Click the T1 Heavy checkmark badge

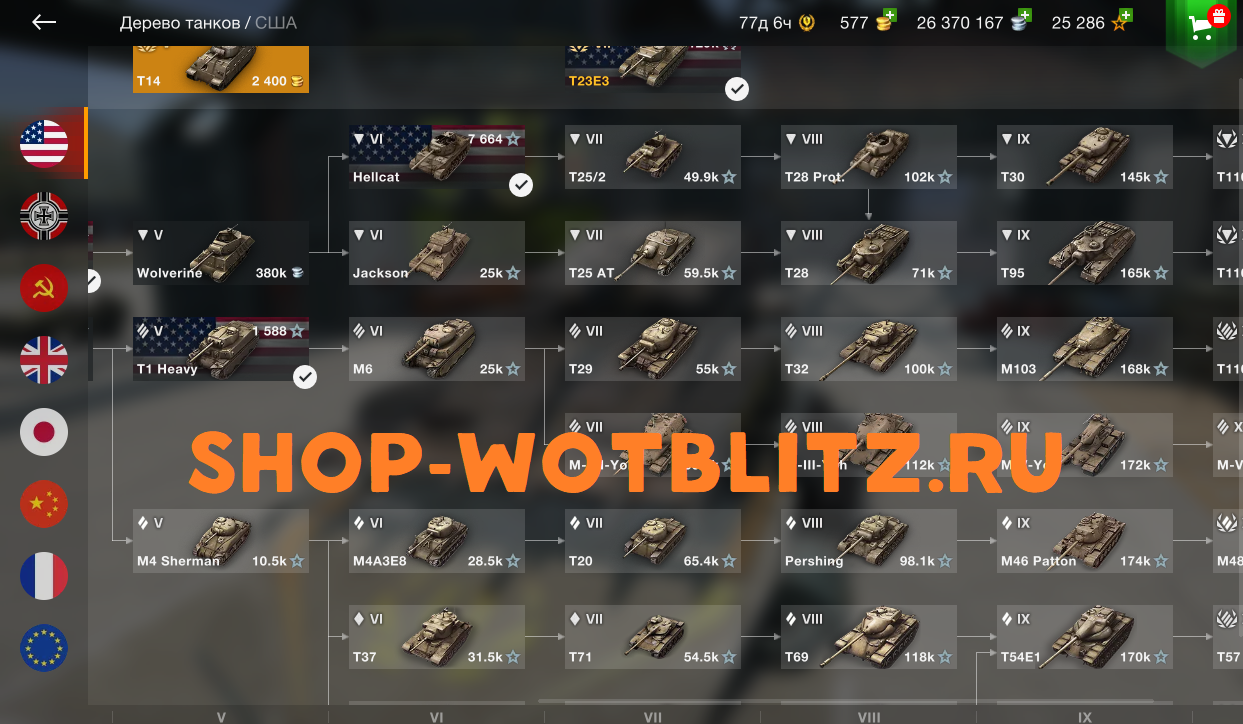tap(305, 377)
